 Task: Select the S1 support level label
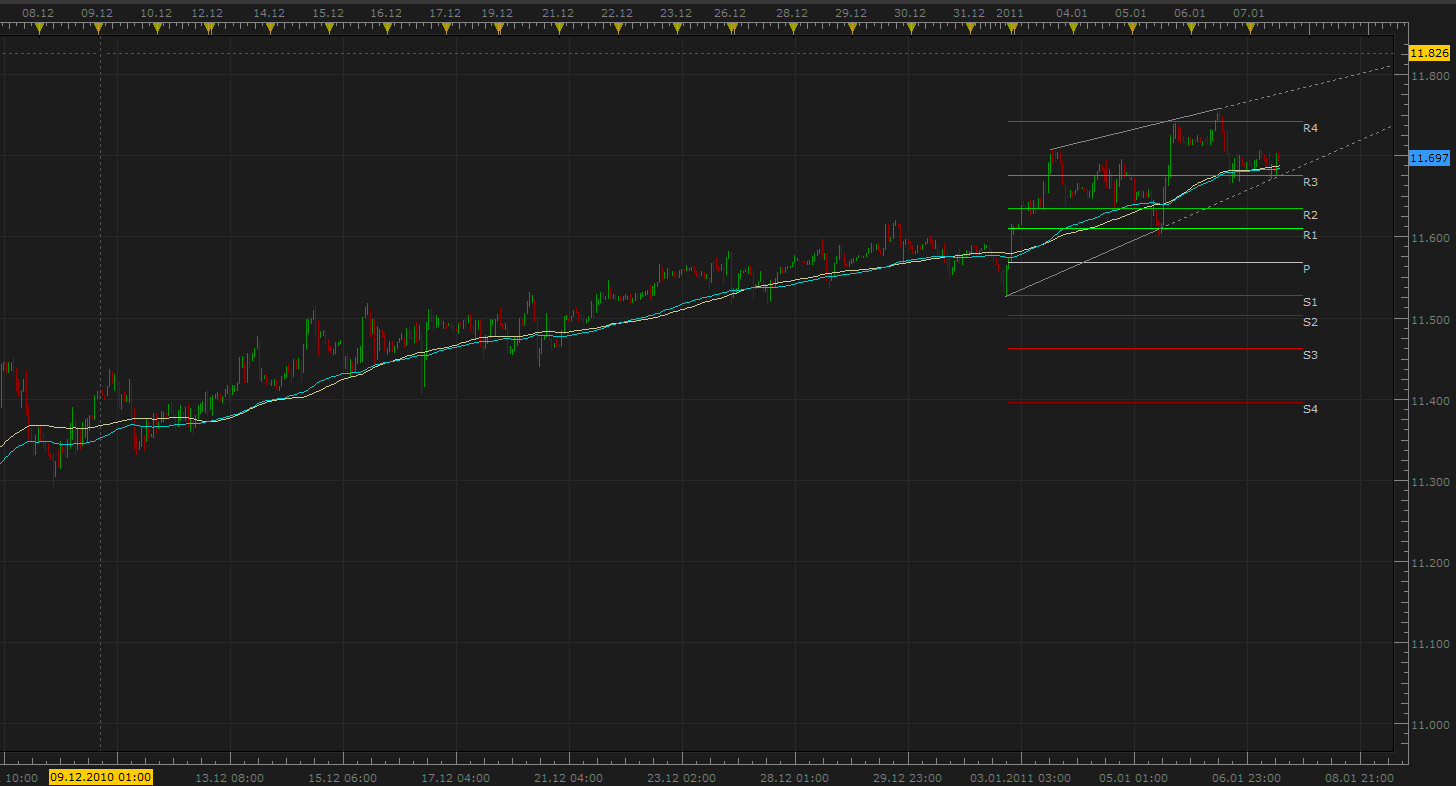pyautogui.click(x=1310, y=302)
